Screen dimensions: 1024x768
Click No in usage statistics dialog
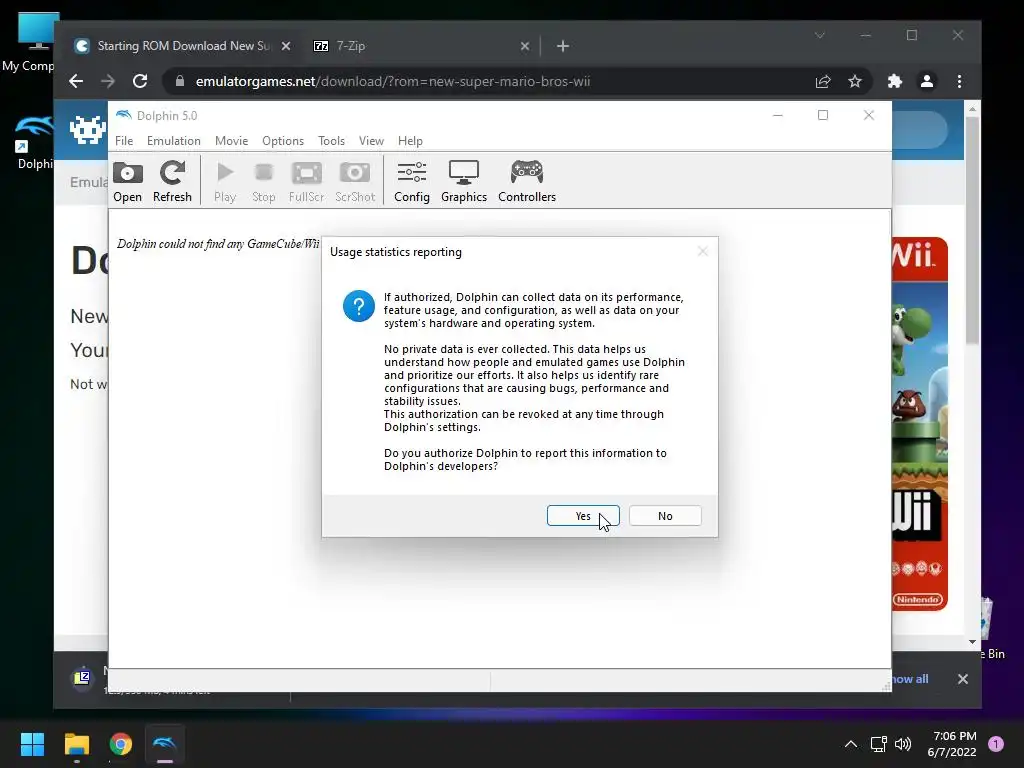665,515
